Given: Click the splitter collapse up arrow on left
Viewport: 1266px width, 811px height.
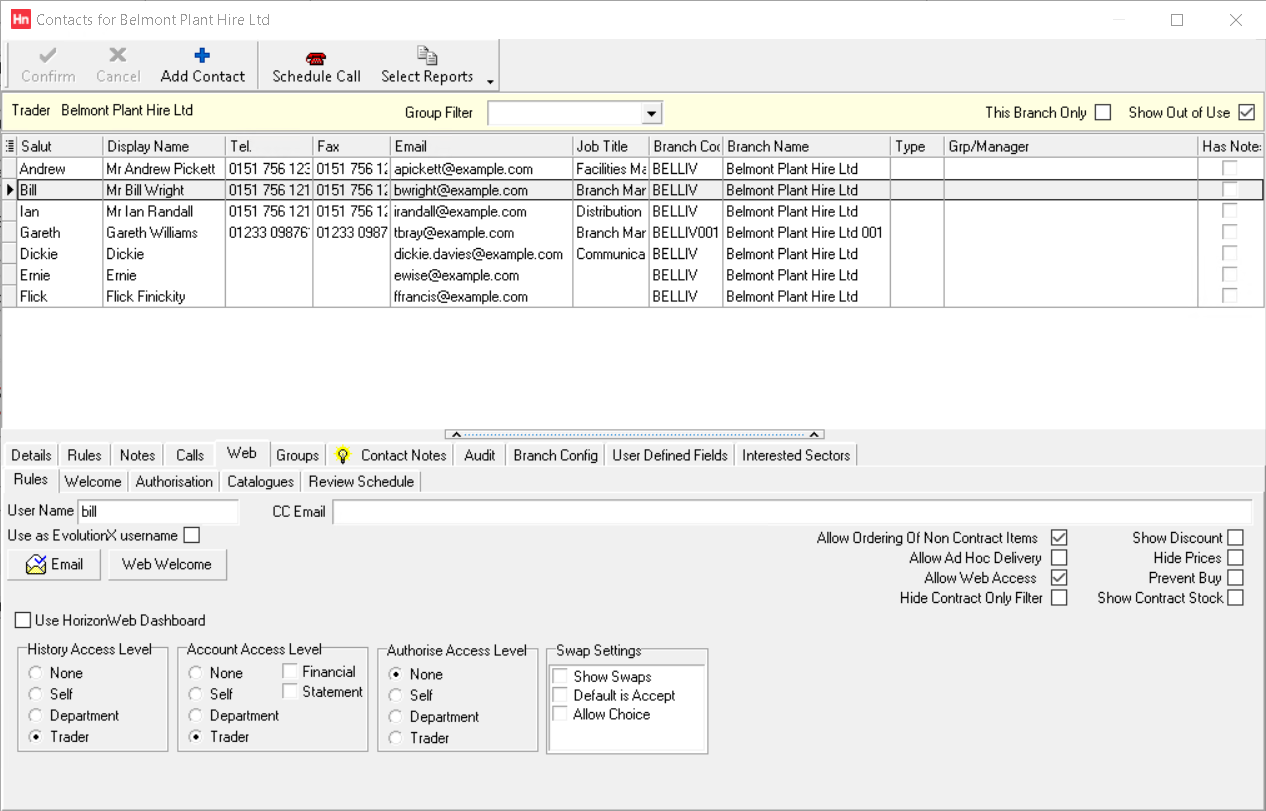Looking at the screenshot, I should (x=455, y=435).
